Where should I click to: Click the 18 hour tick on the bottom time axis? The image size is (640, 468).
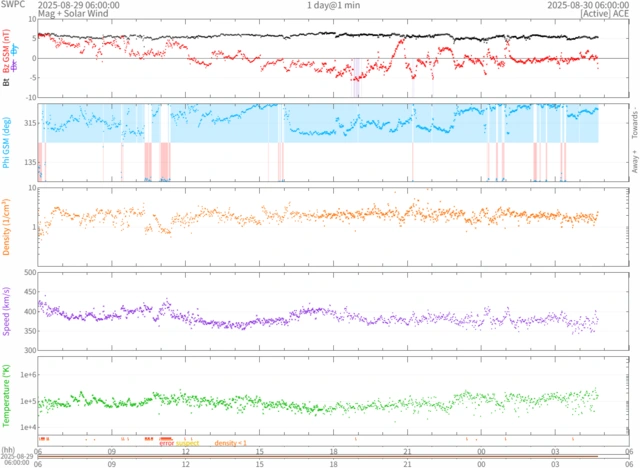point(334,464)
